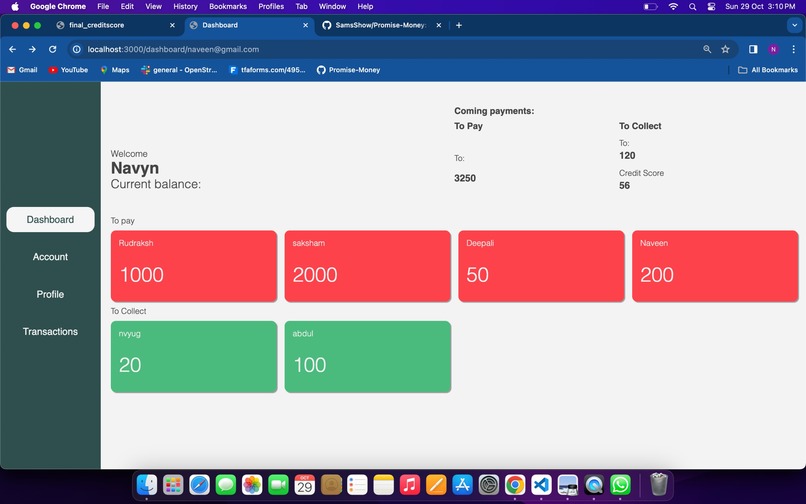Open the Gmail bookmark

[22, 70]
